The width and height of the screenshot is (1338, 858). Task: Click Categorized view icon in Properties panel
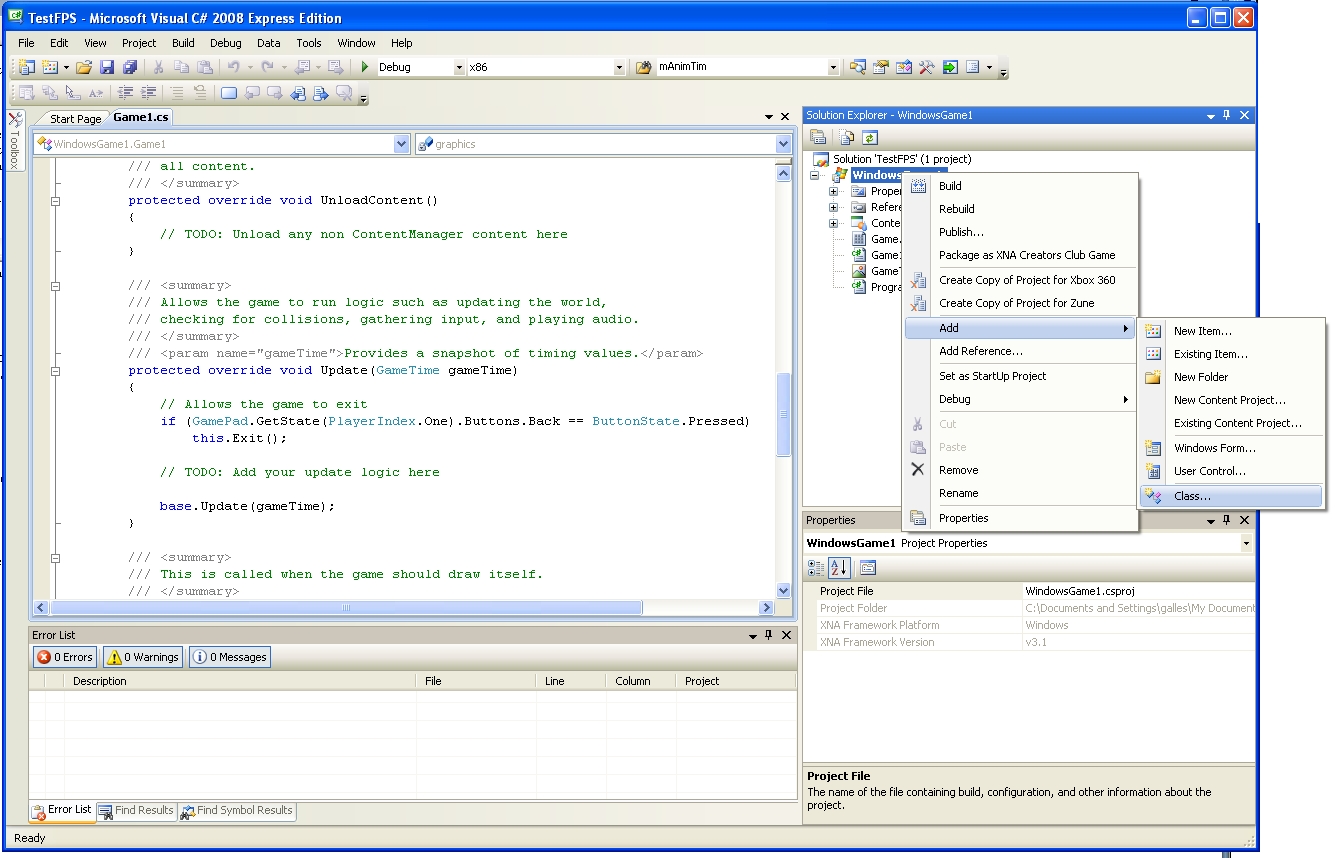pyautogui.click(x=816, y=568)
